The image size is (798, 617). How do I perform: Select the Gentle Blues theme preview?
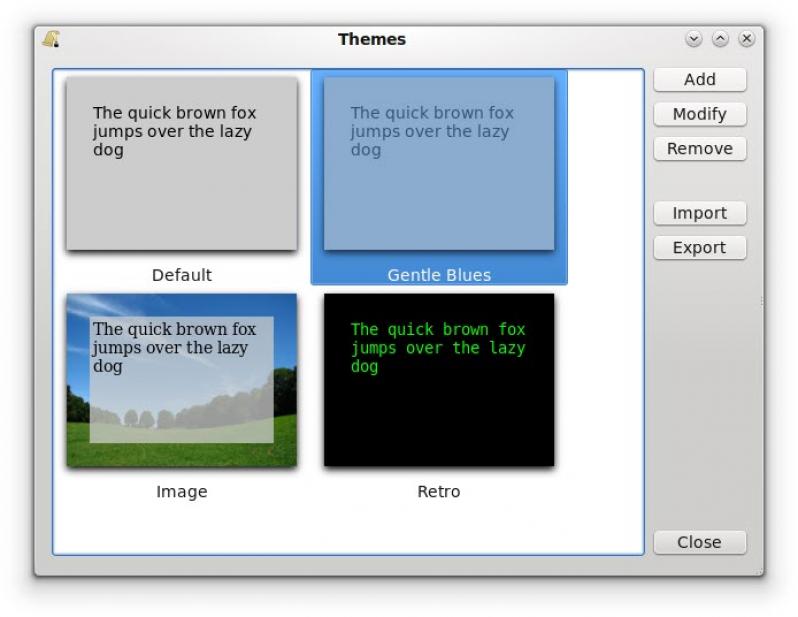[x=438, y=163]
